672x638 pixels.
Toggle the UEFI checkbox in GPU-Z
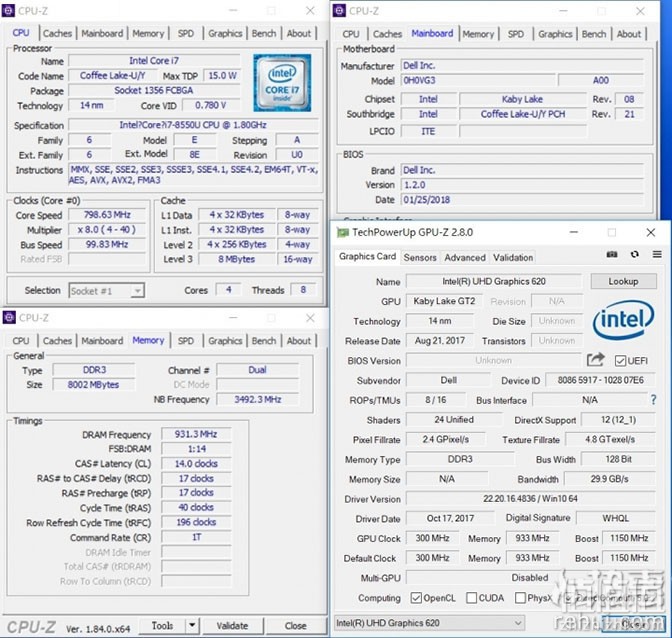[620, 361]
